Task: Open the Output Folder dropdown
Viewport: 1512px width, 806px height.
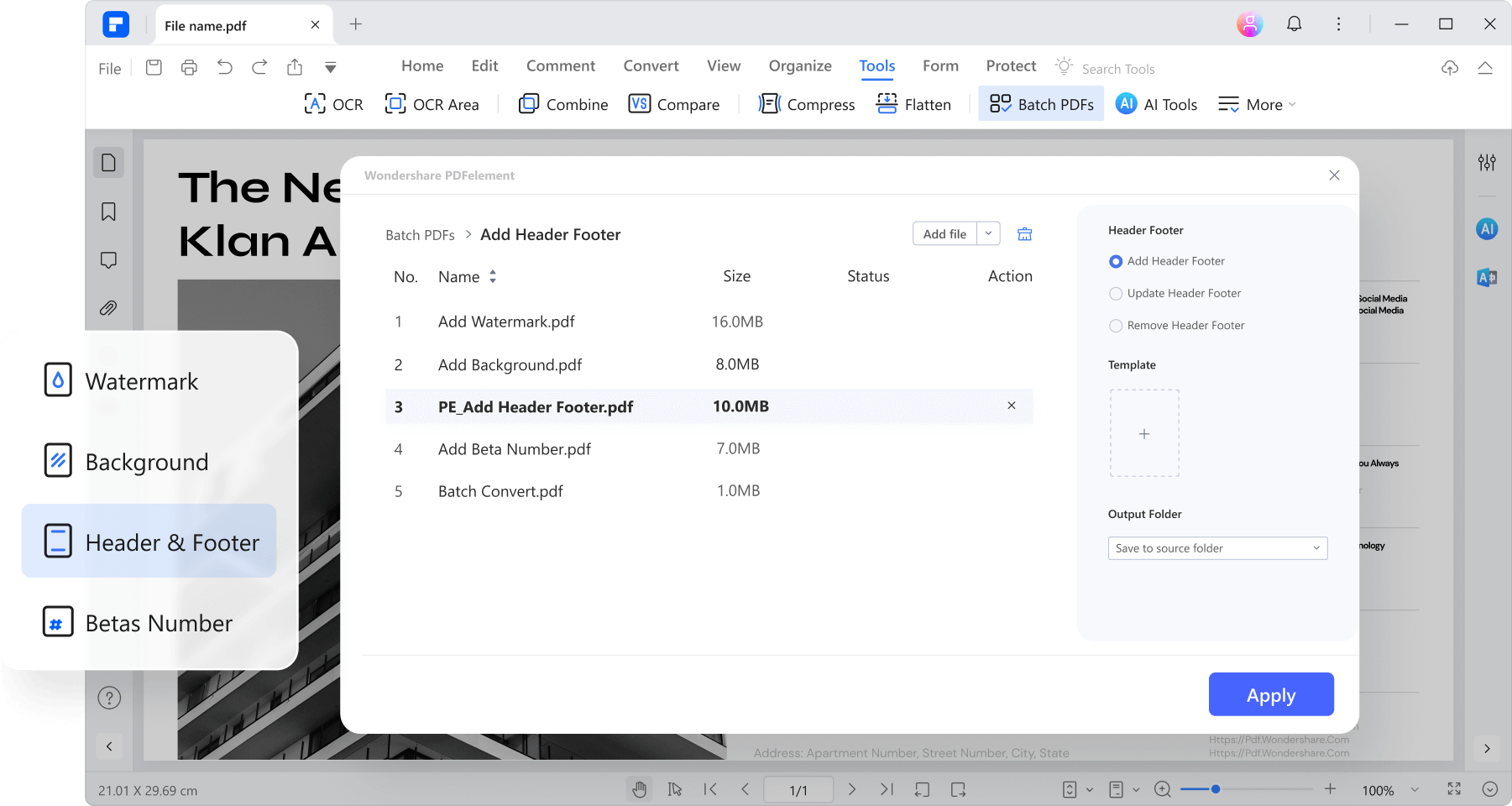Action: point(1217,548)
